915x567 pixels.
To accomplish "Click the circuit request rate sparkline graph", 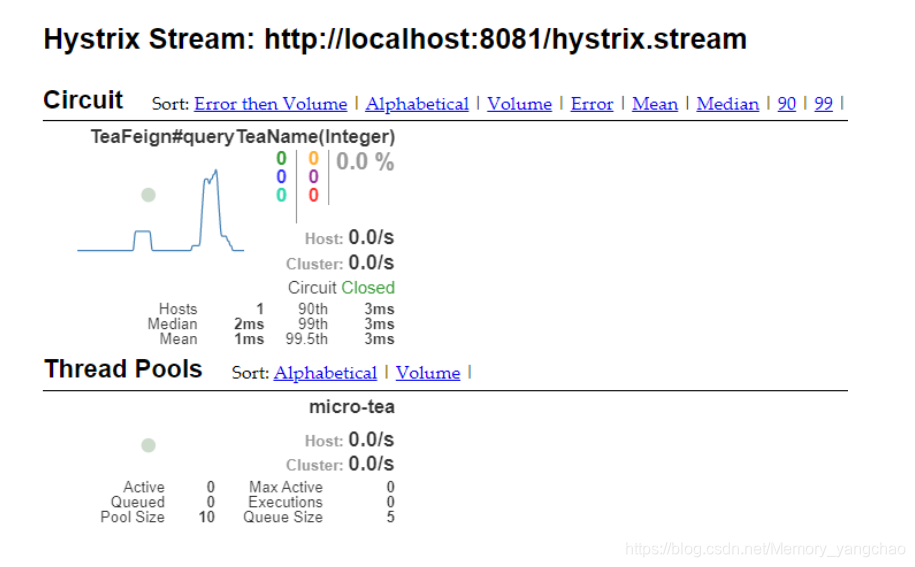I will (x=160, y=211).
